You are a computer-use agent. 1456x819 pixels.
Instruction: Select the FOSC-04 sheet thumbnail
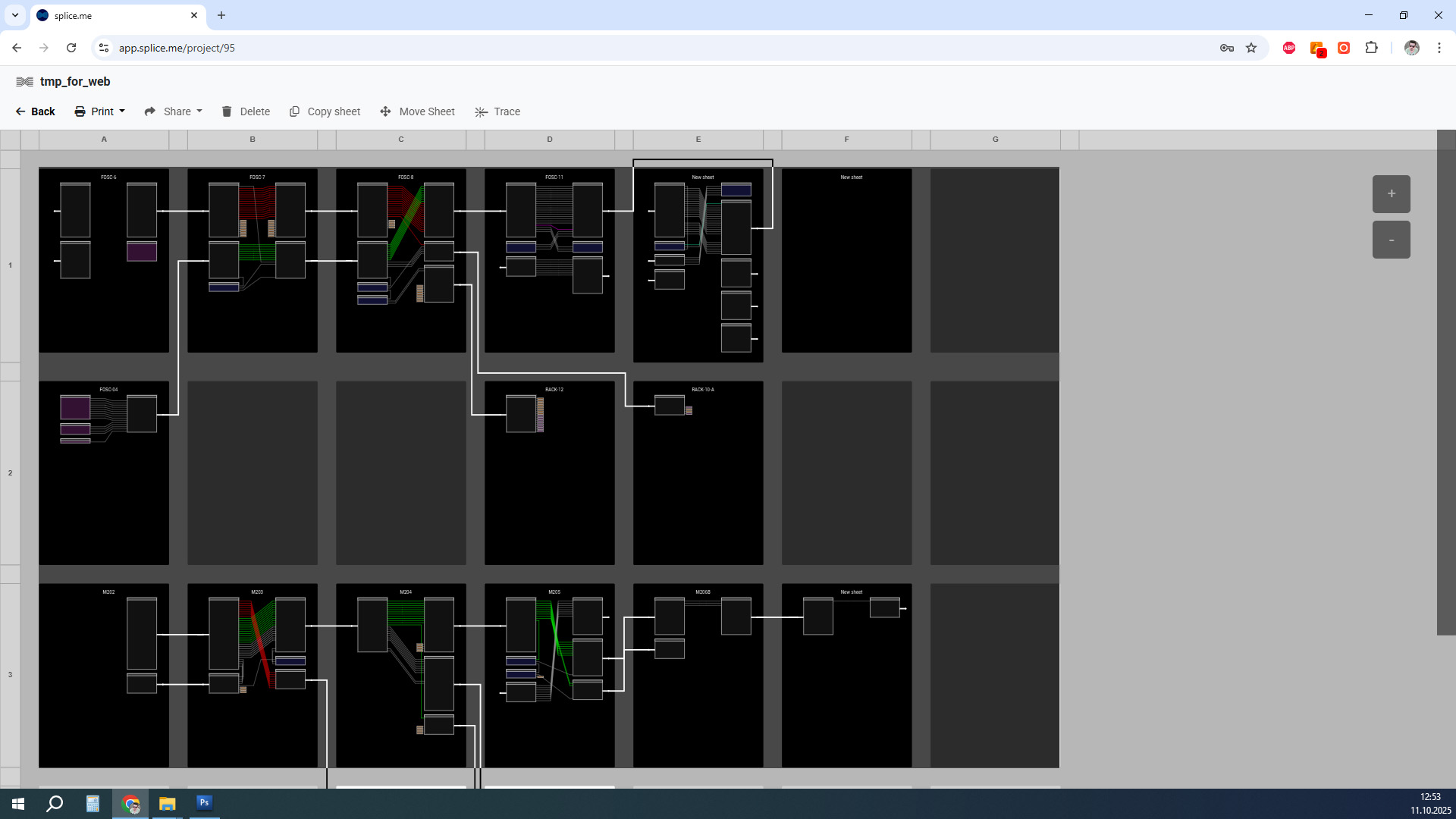pyautogui.click(x=104, y=472)
